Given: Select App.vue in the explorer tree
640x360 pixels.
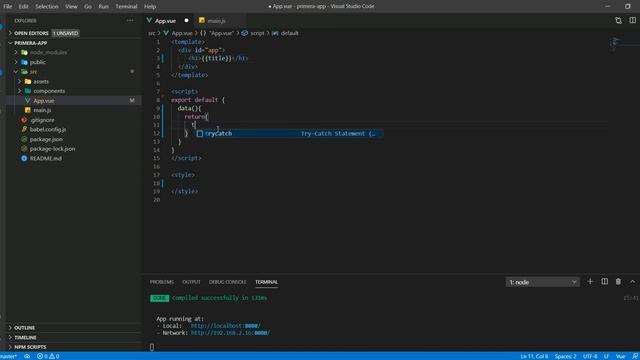Looking at the screenshot, I should point(44,100).
